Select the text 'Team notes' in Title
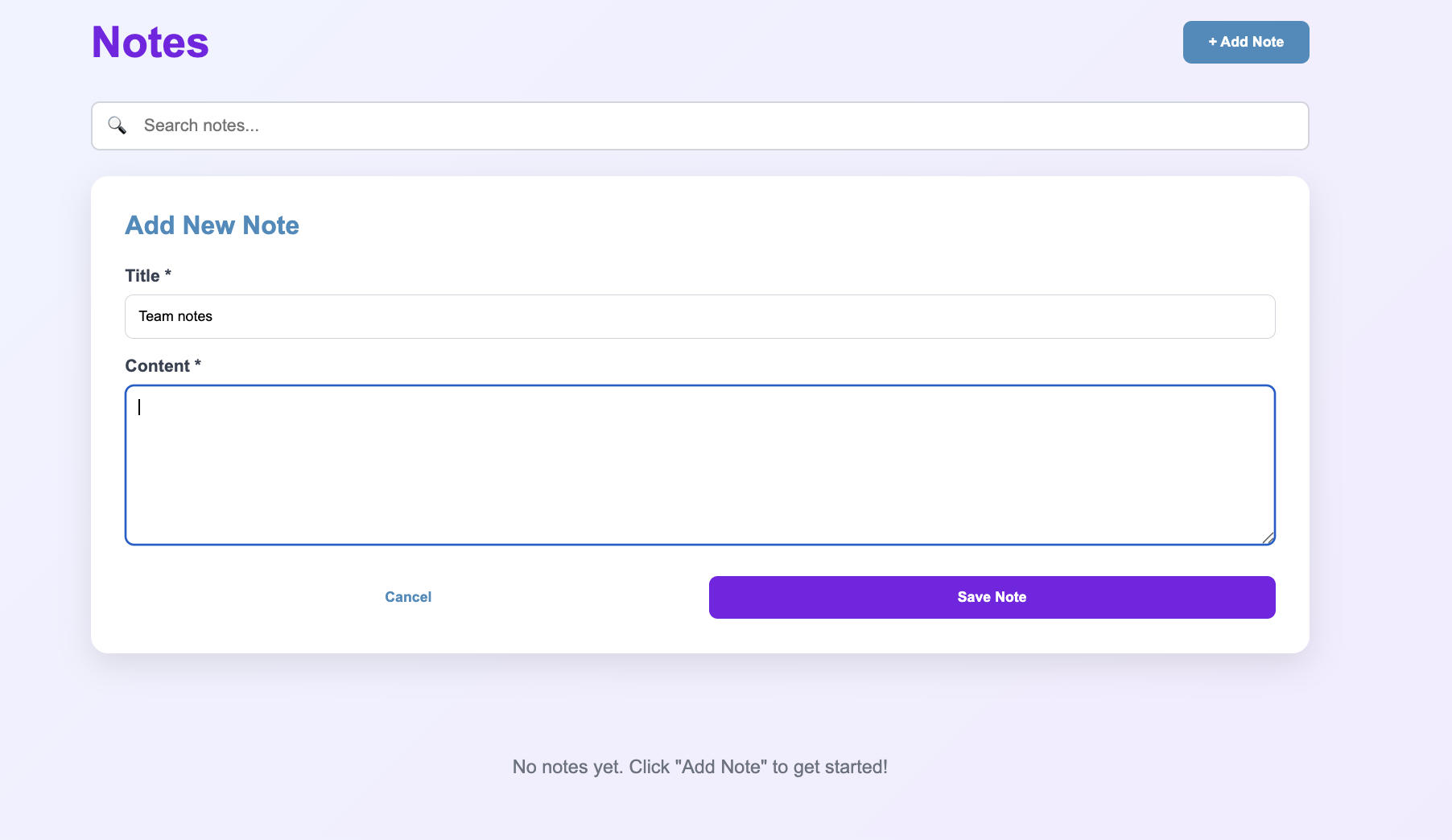 point(175,316)
